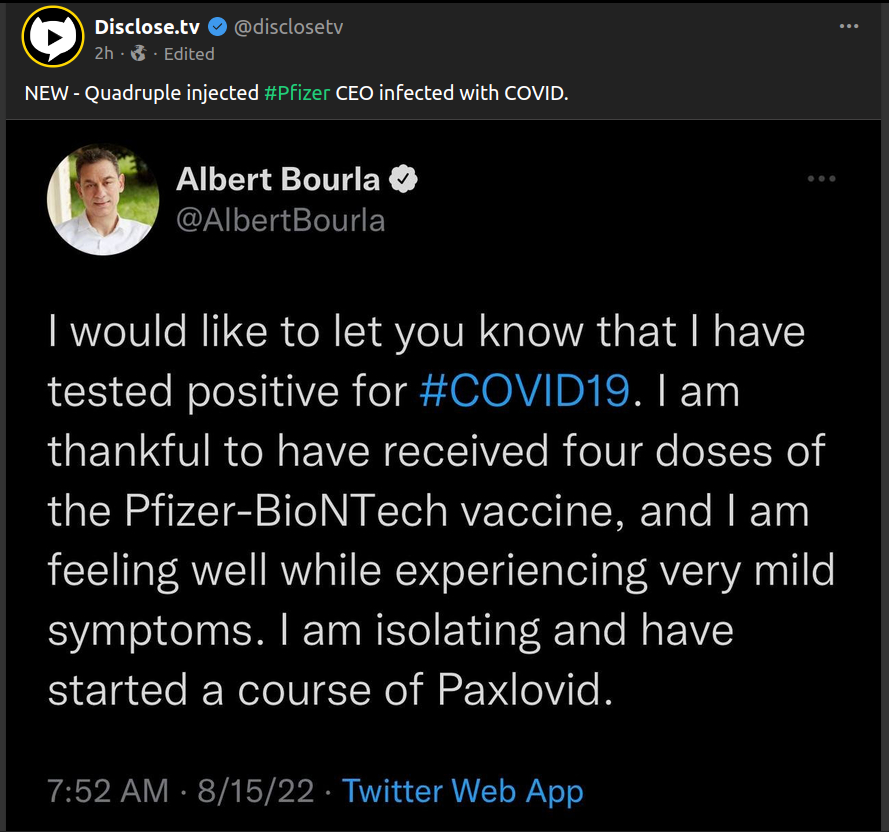Click the verified badge next to Albert Bourla

click(403, 179)
